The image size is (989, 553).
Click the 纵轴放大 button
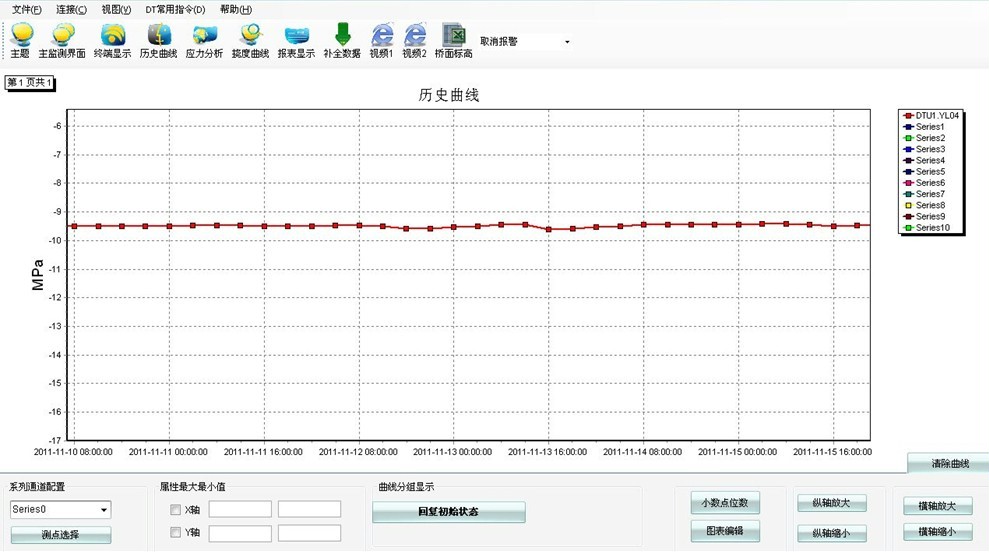point(831,503)
